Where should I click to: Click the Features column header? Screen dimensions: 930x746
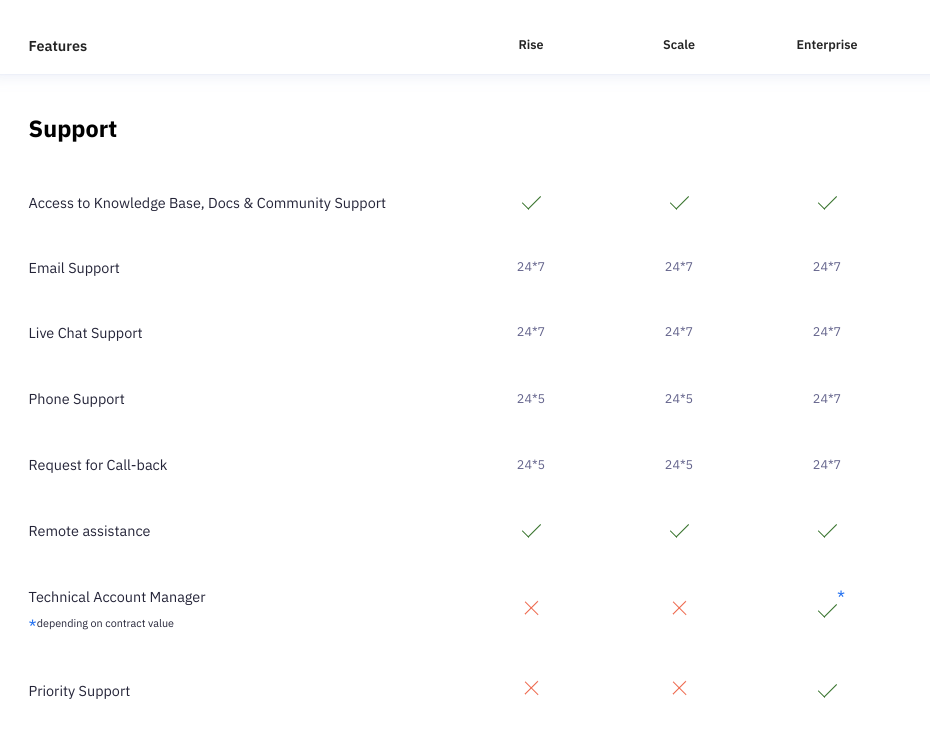[x=58, y=46]
